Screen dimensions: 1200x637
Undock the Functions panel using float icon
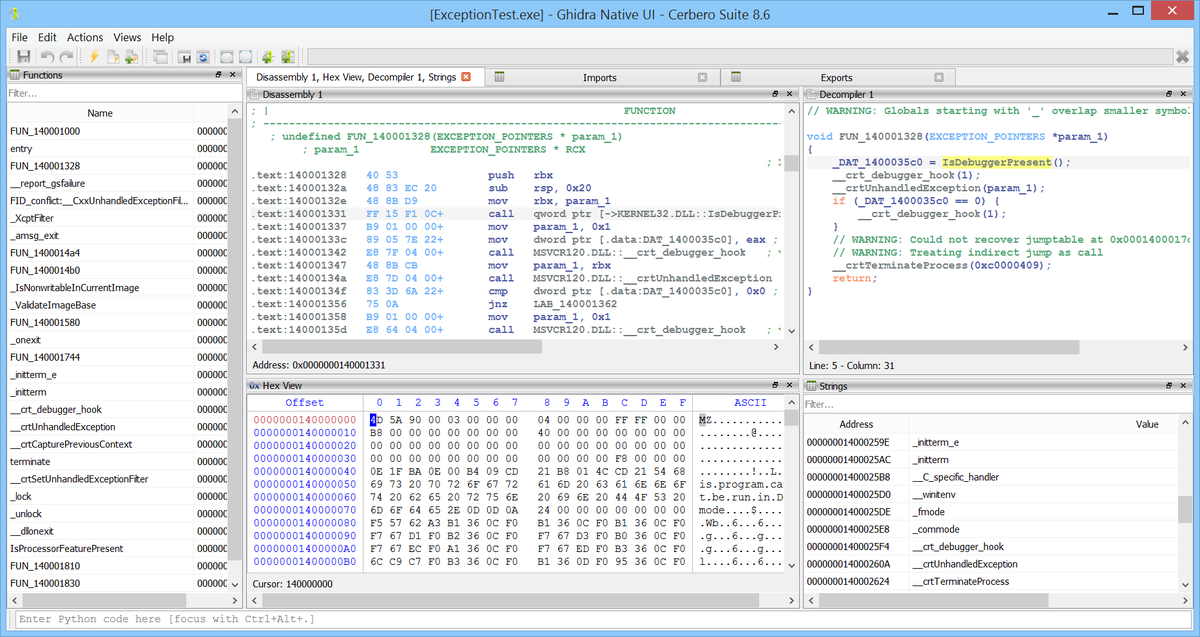click(218, 75)
